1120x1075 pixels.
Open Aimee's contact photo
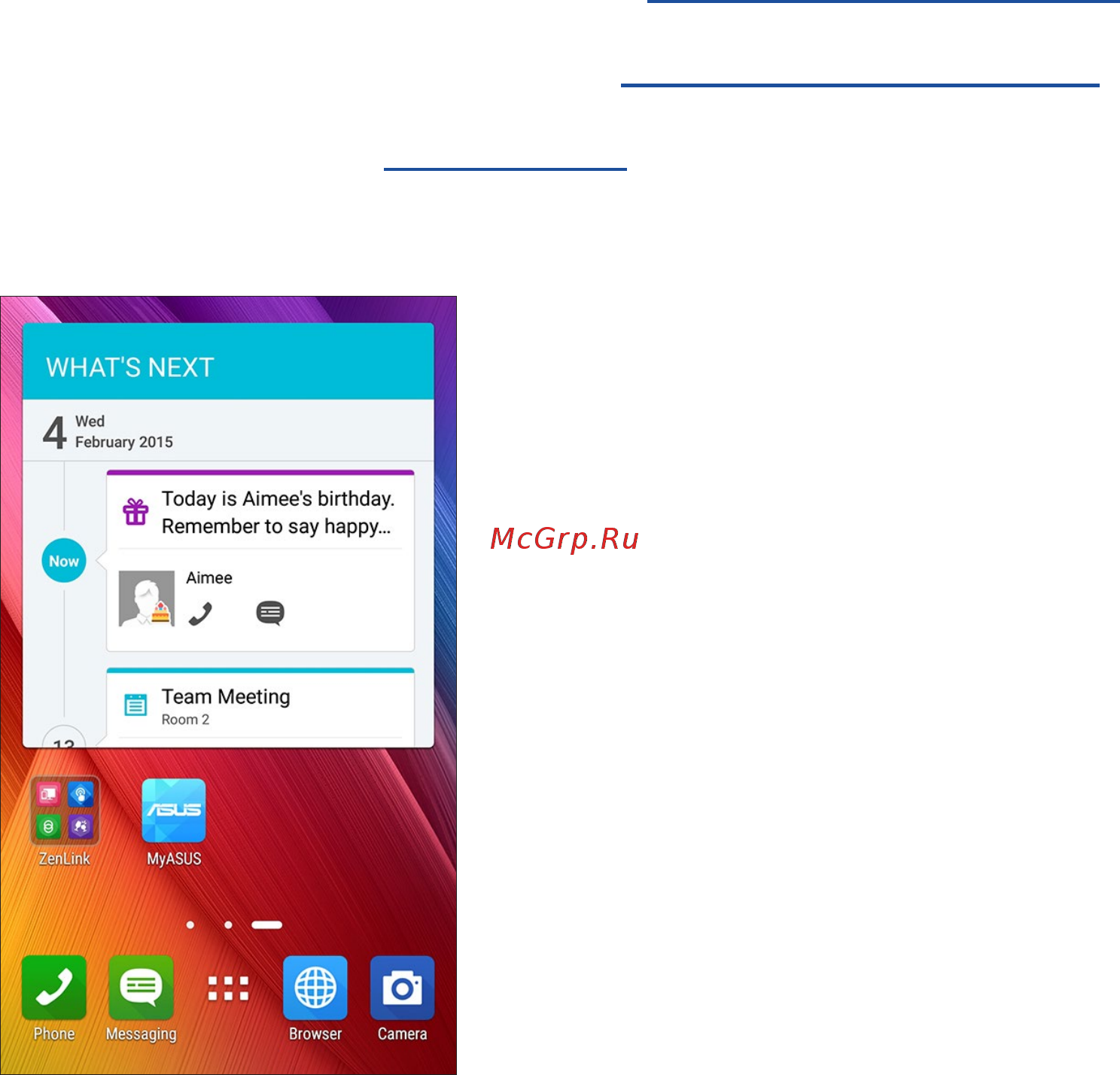147,598
